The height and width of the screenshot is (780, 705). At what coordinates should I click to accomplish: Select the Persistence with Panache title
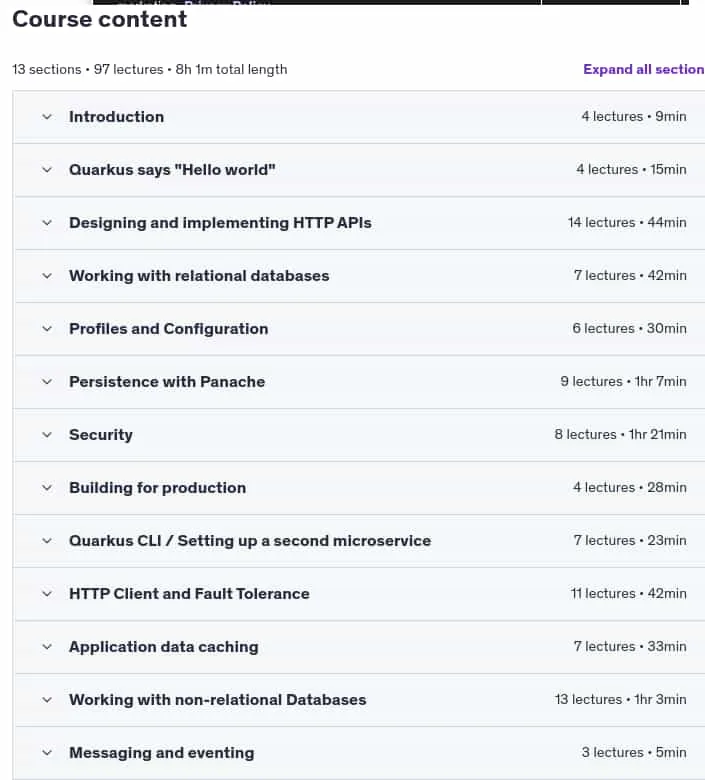(x=167, y=382)
